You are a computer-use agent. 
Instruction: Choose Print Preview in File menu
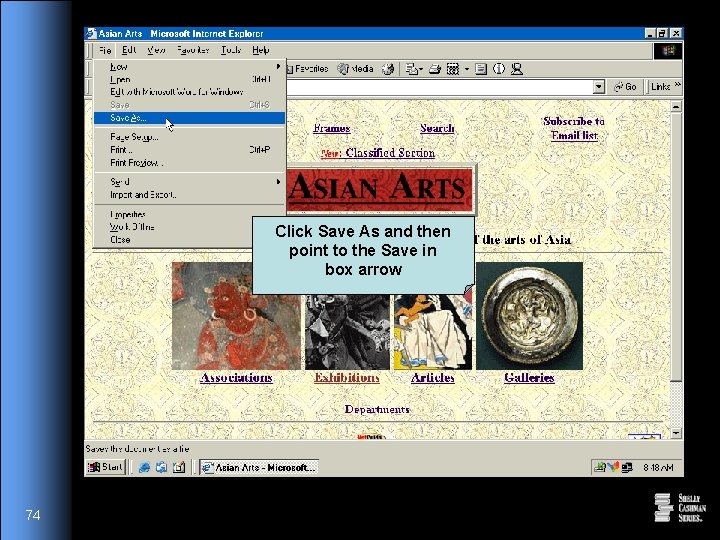[190, 163]
